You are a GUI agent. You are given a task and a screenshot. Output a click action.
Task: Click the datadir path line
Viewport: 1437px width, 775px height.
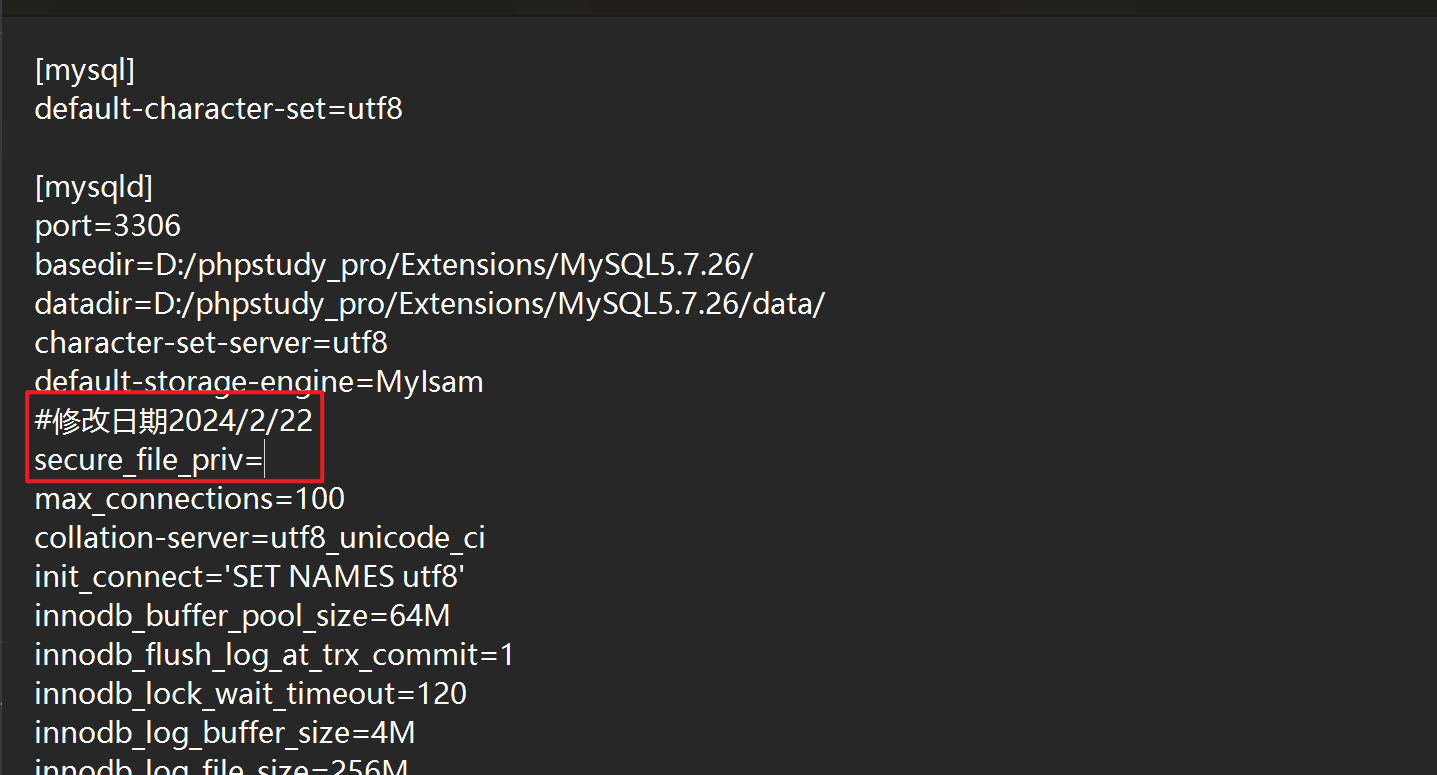pyautogui.click(x=429, y=304)
